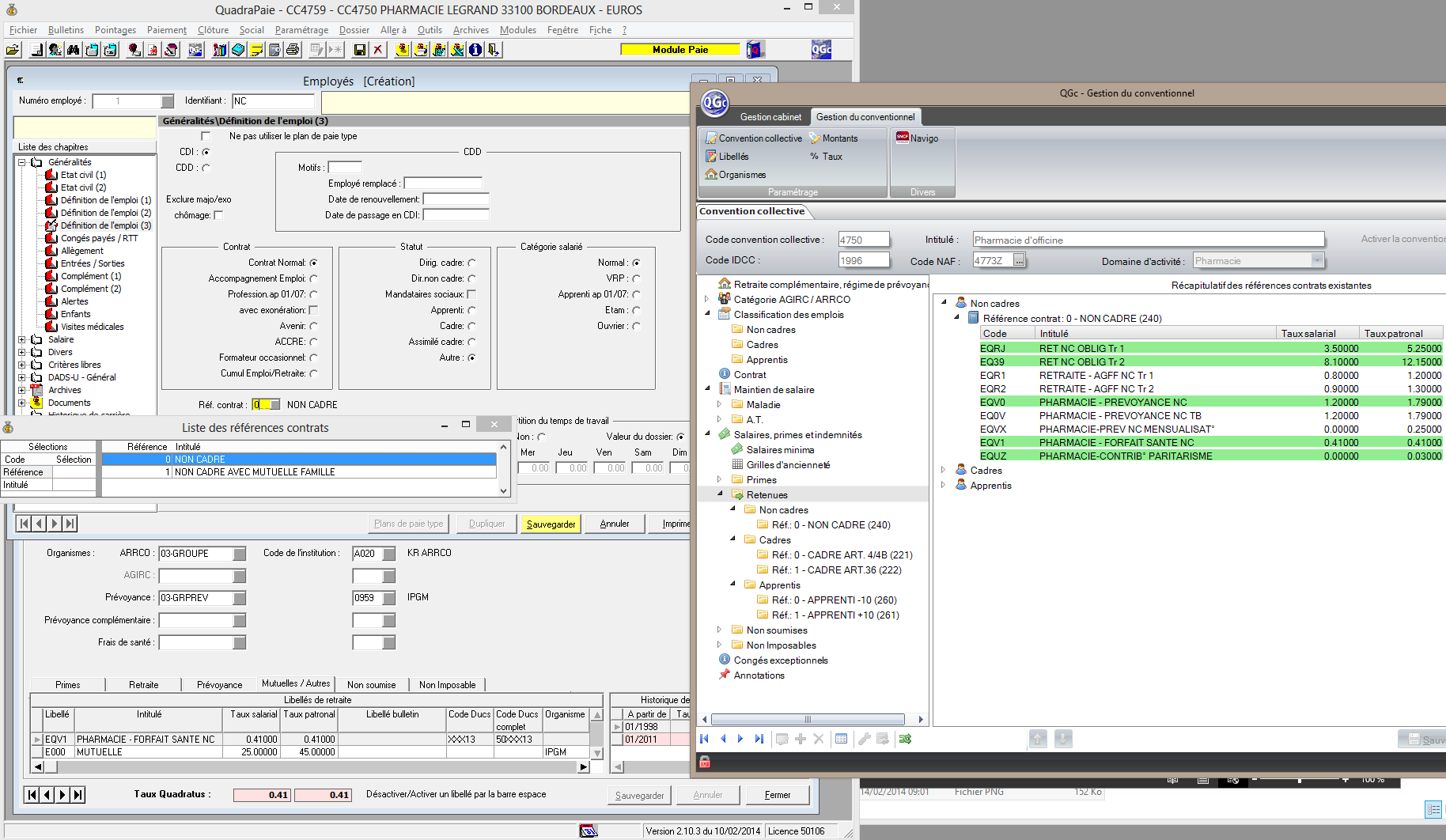Viewport: 1446px width, 840px height.
Task: Select the CDD radio button
Action: tap(206, 168)
